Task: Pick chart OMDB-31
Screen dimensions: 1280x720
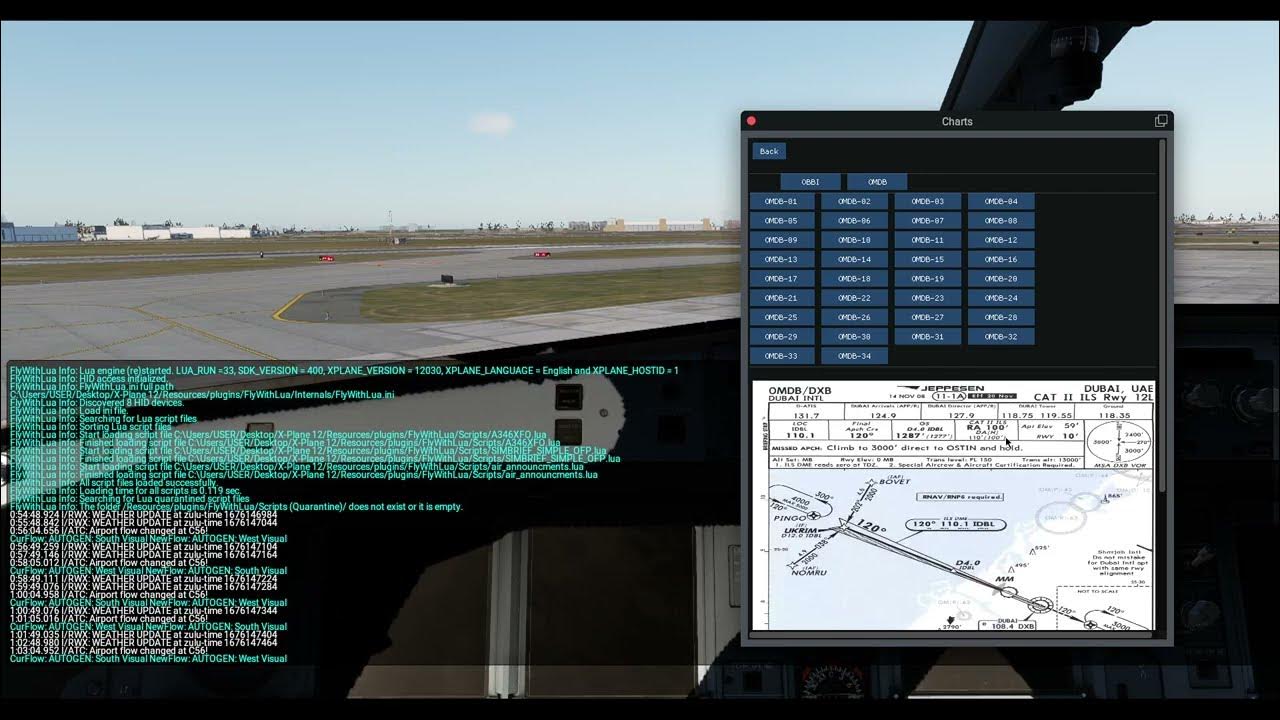Action: tap(928, 337)
